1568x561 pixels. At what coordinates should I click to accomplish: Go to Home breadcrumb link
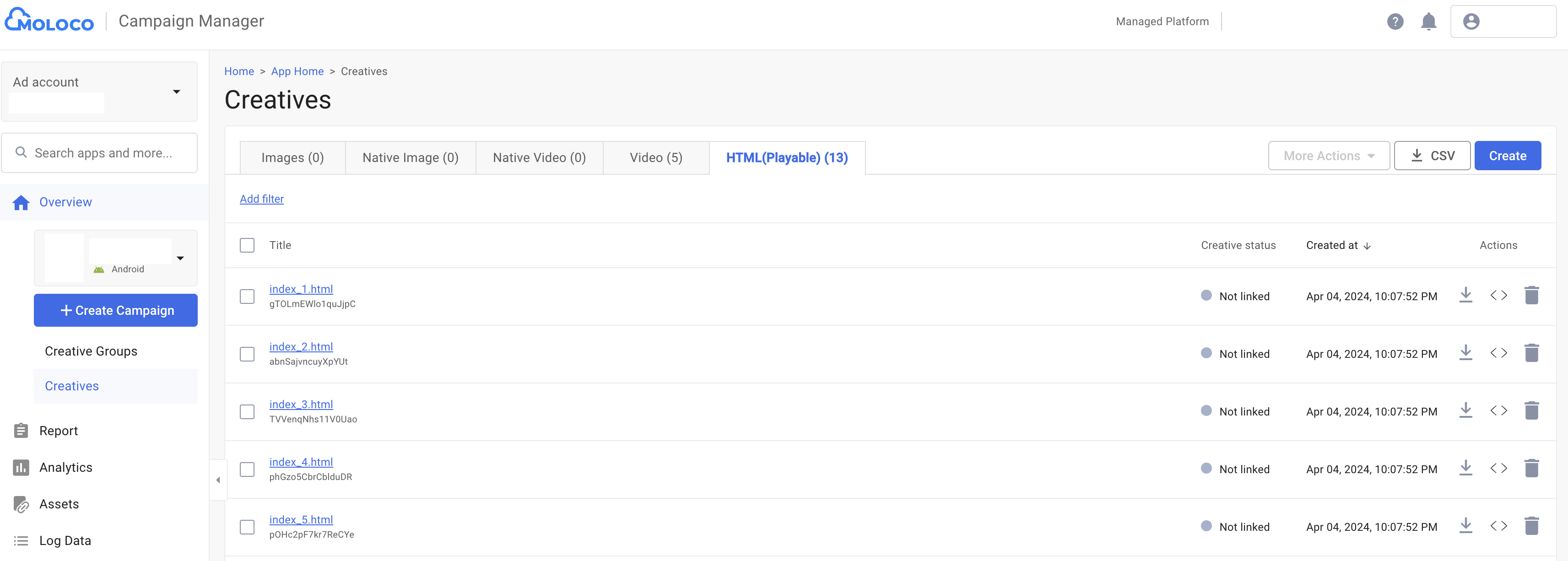click(x=239, y=71)
